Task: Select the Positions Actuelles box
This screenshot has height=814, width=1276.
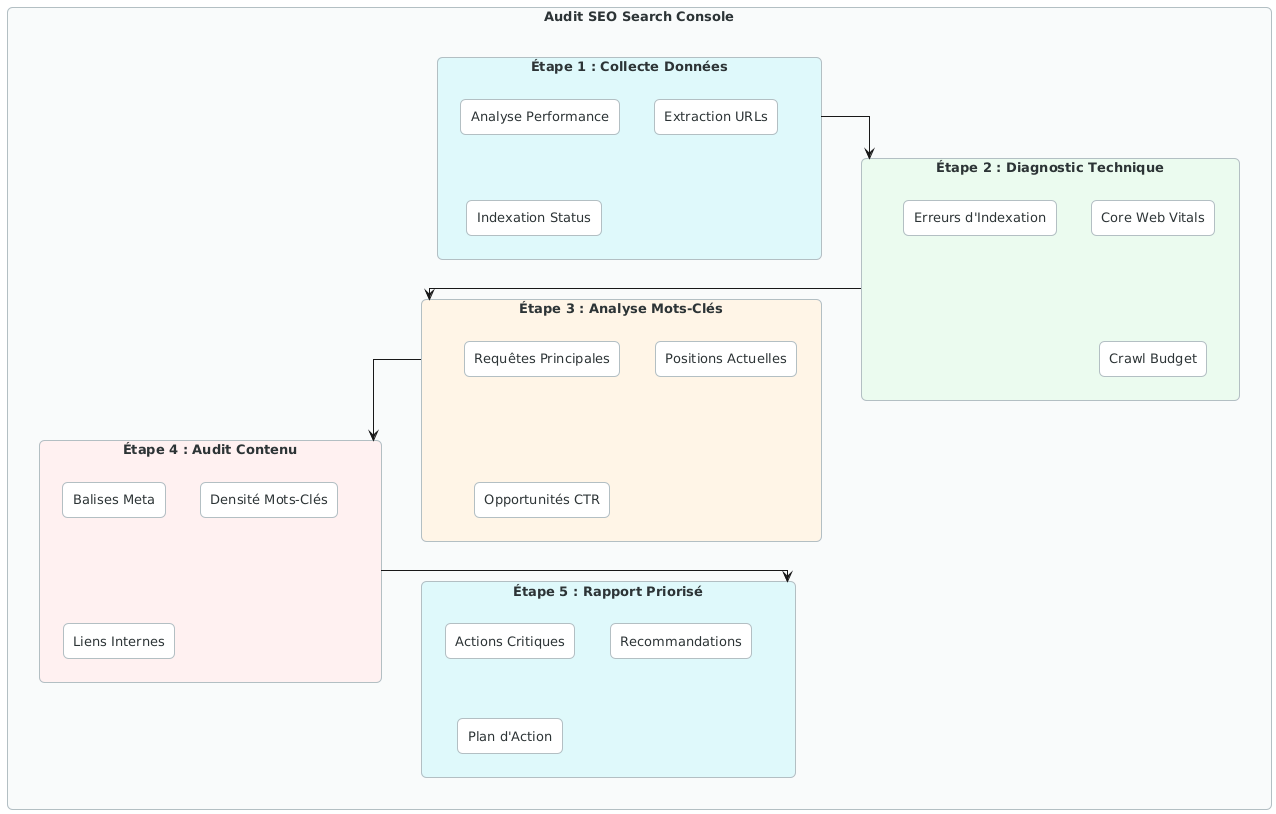Action: coord(725,359)
